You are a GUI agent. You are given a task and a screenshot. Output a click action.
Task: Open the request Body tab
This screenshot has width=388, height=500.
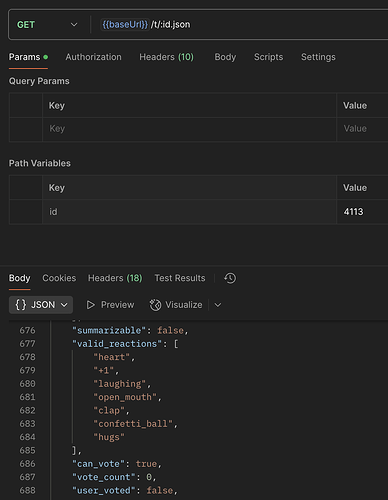(225, 57)
